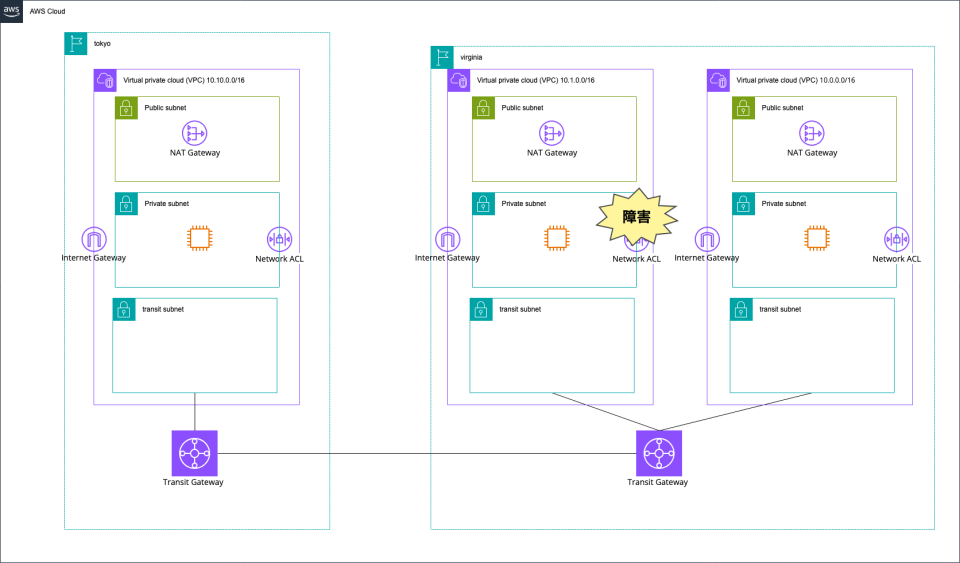Click the AWS logo in top-left corner

click(12, 12)
